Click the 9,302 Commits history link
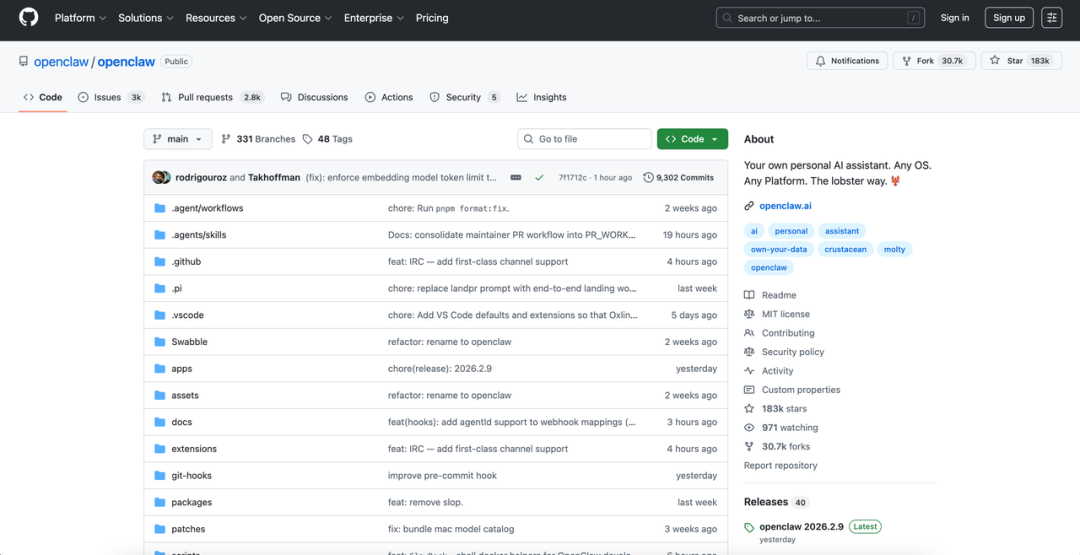The image size is (1080, 555). (x=679, y=177)
